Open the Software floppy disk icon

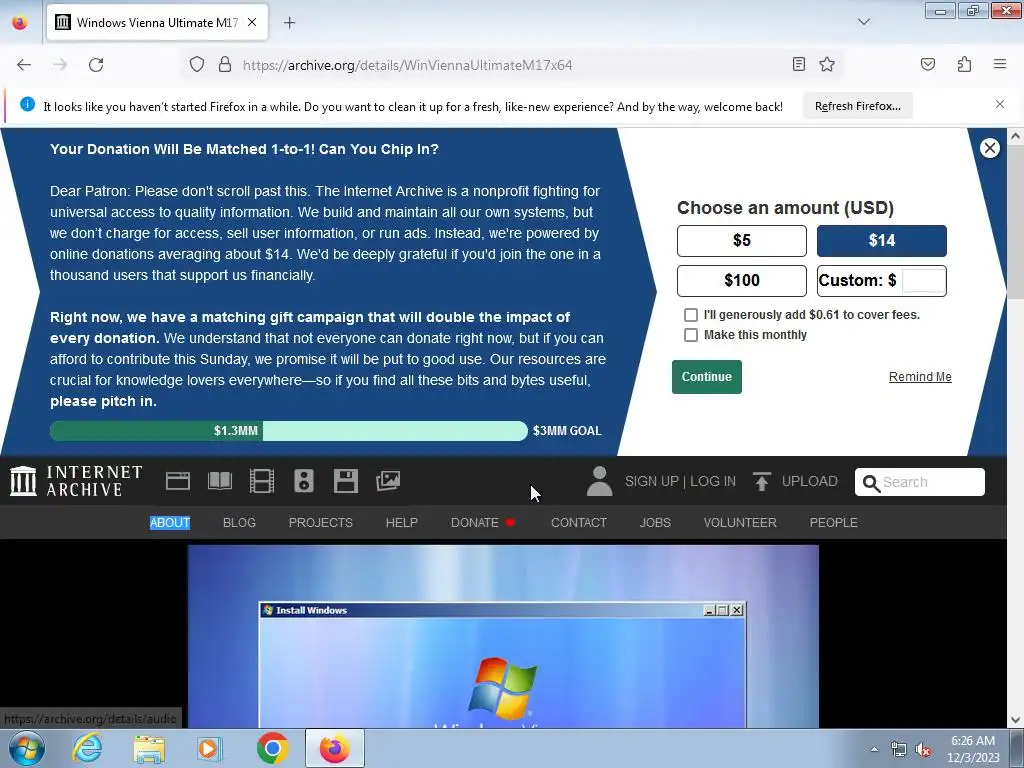[345, 481]
